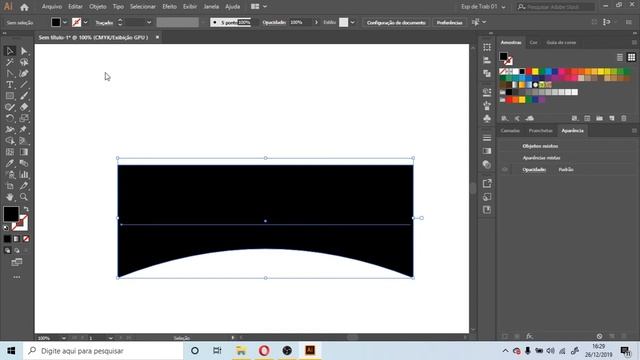
Task: Open the Efeito menu
Action: click(169, 7)
